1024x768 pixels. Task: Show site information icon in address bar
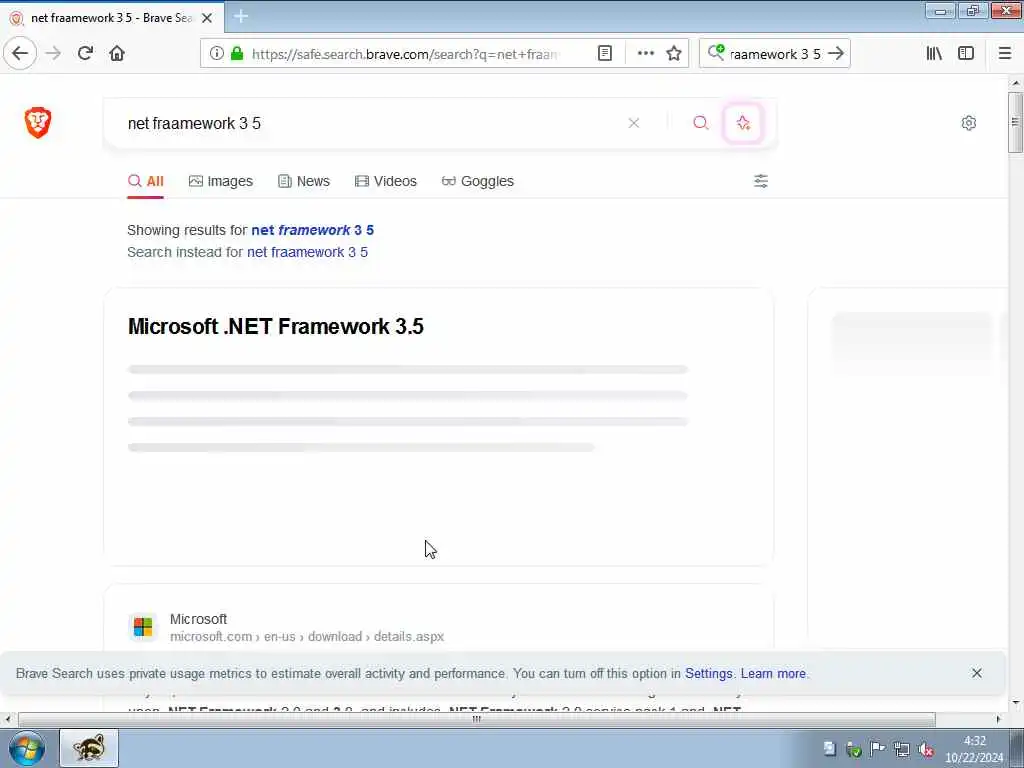click(217, 54)
